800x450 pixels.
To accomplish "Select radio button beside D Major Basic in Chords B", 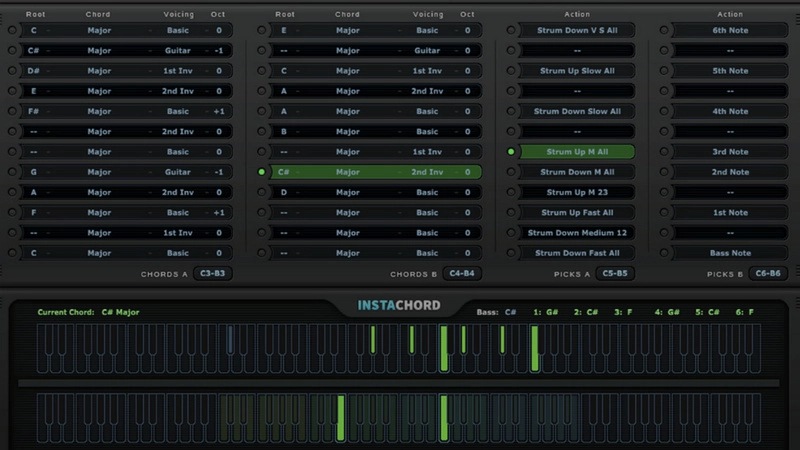I will (x=261, y=192).
